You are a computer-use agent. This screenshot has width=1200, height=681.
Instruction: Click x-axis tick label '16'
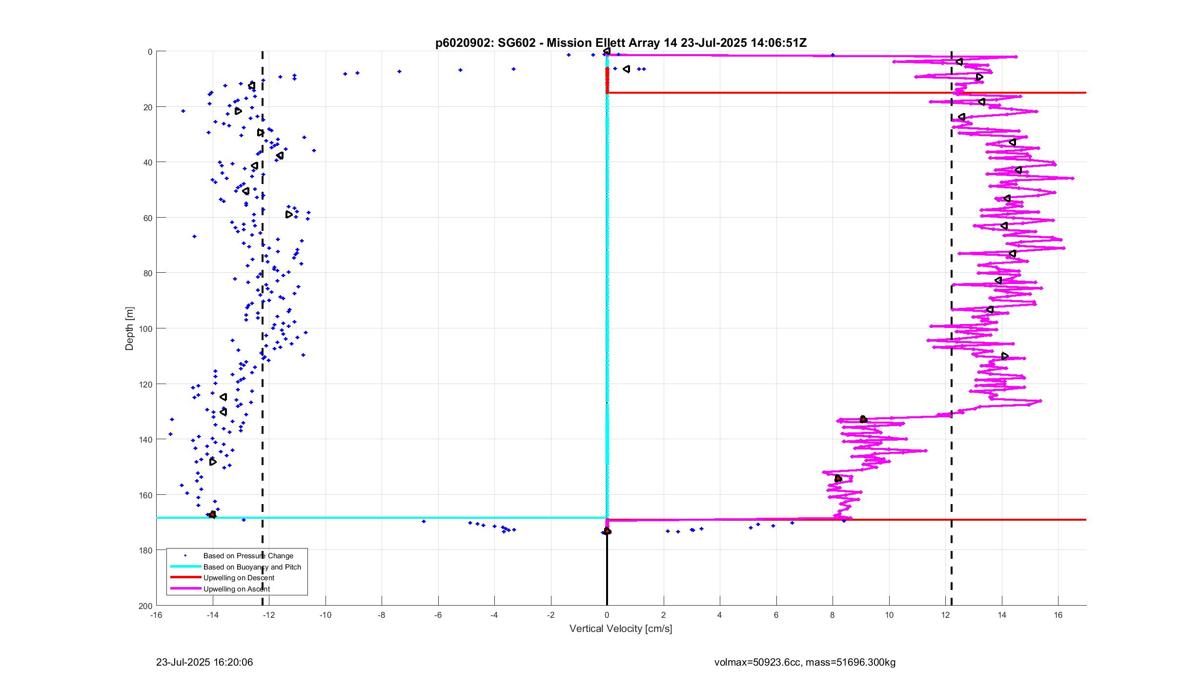pyautogui.click(x=1058, y=614)
